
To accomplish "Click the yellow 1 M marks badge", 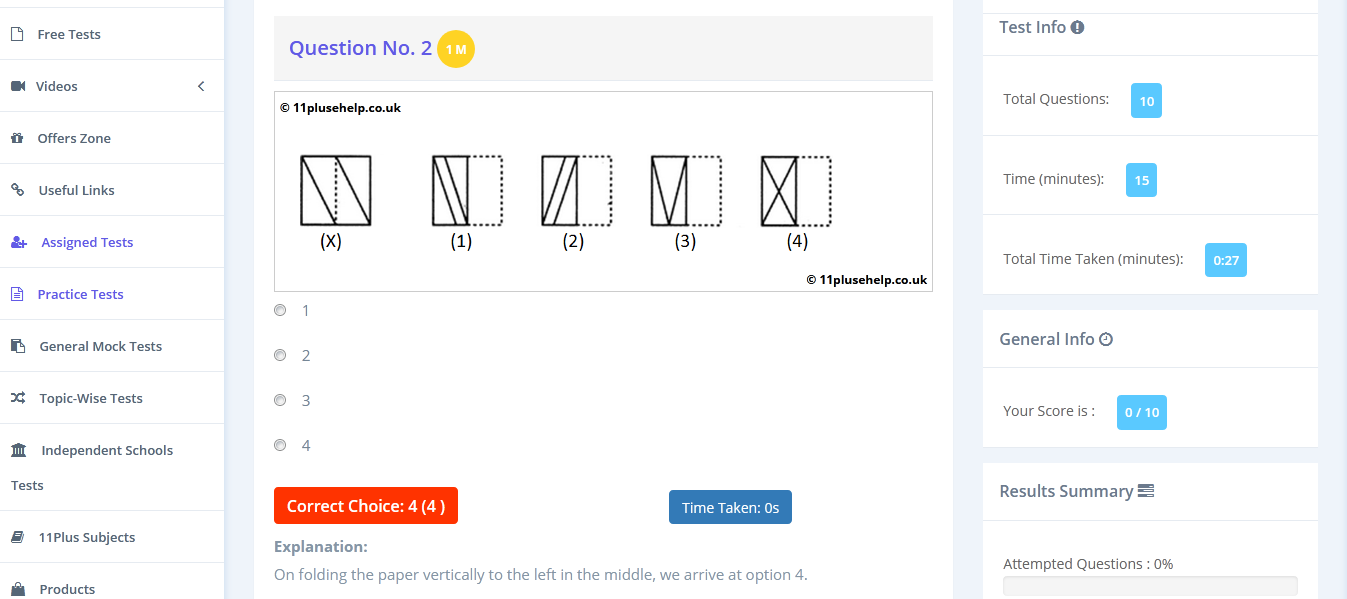I will 456,49.
